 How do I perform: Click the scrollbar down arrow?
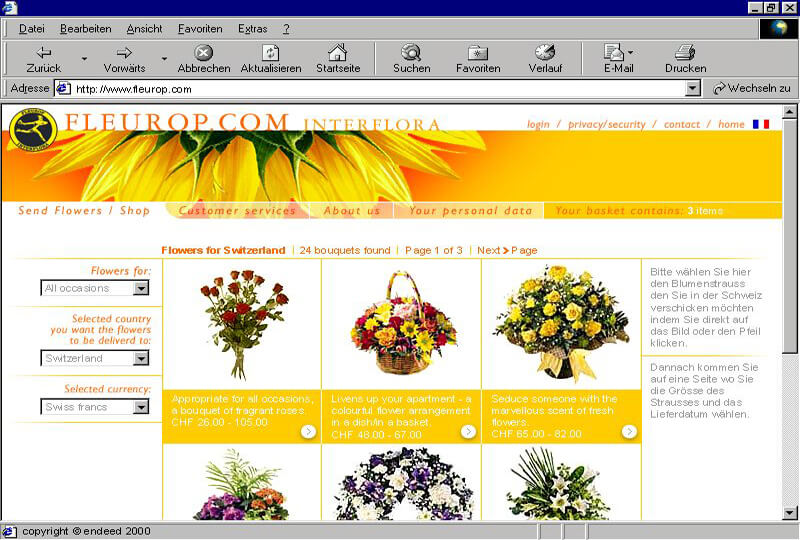tap(789, 512)
